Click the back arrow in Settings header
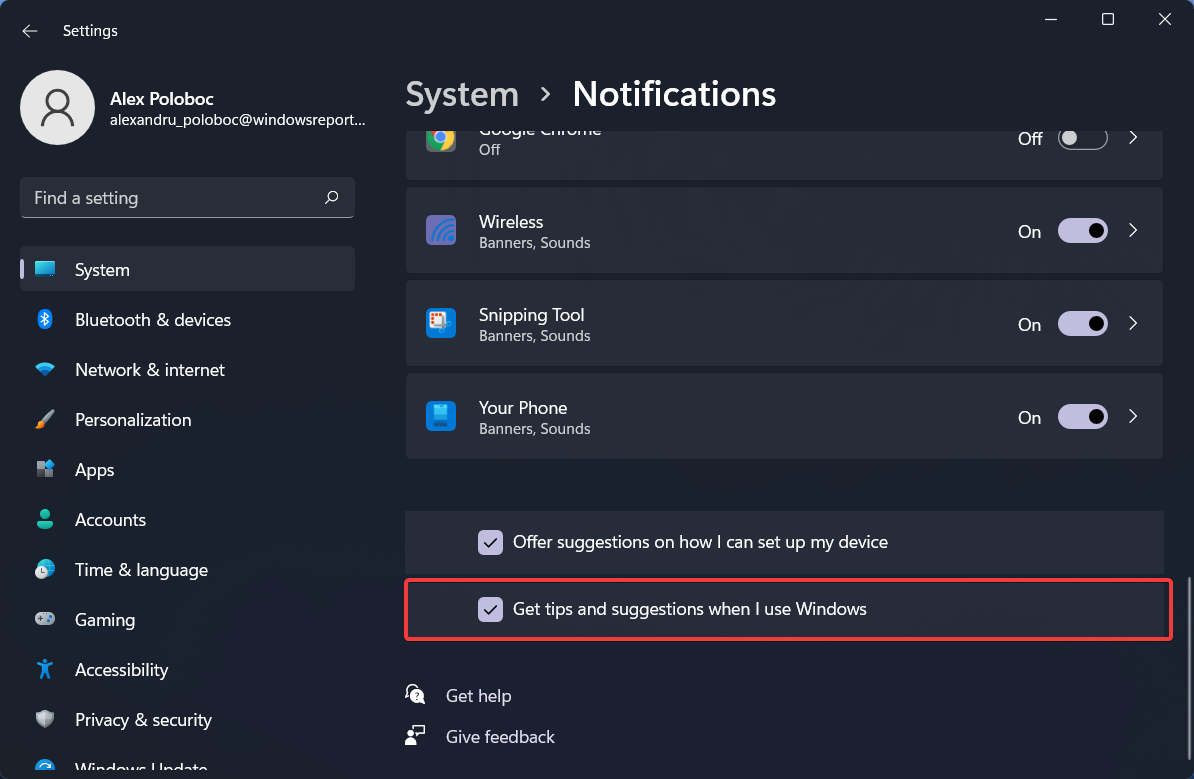The image size is (1194, 779). point(30,31)
